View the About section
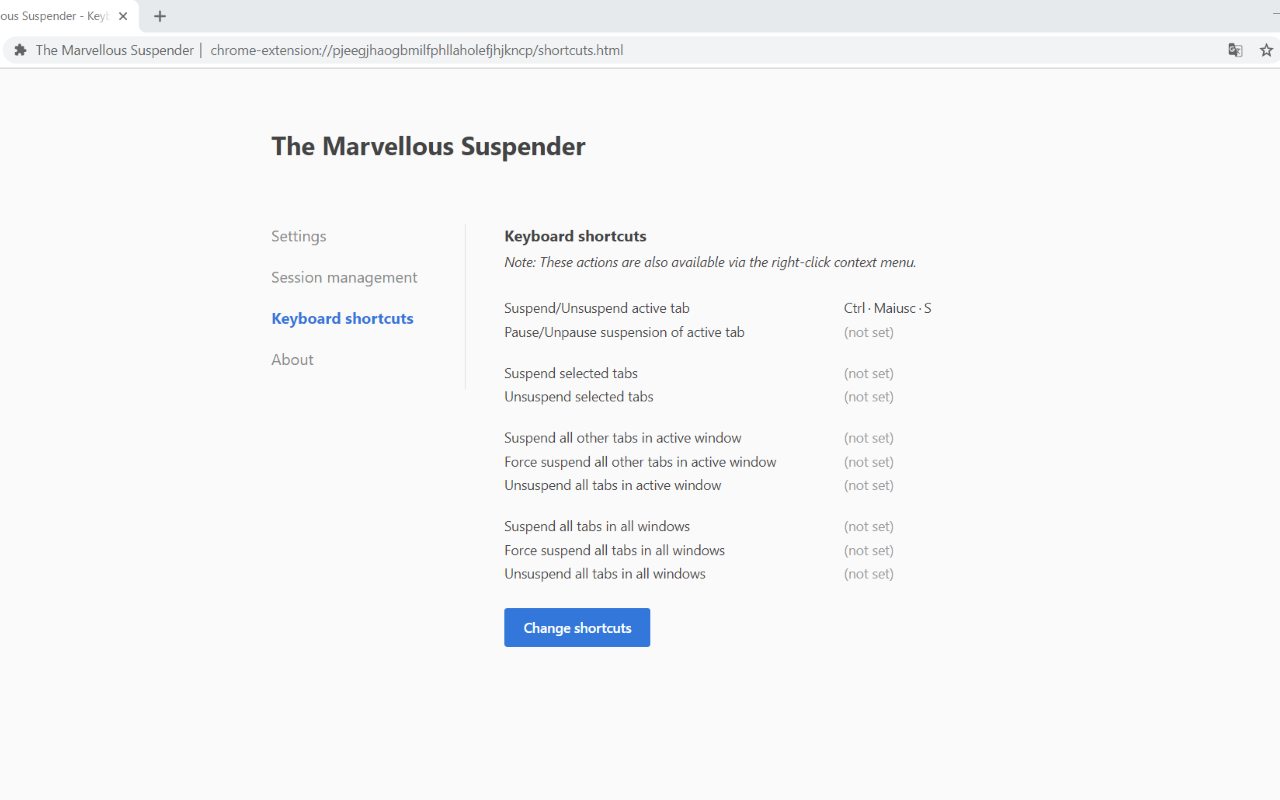 point(292,359)
